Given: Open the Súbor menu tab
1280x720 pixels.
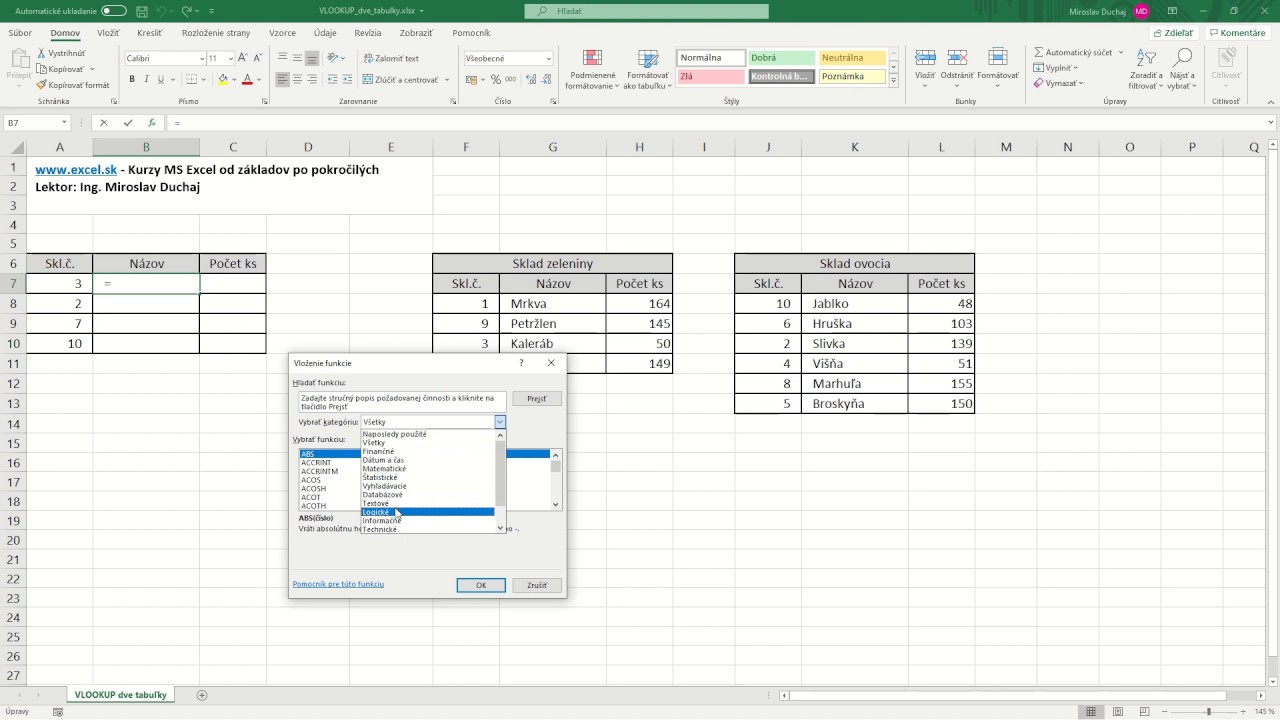Looking at the screenshot, I should tap(20, 33).
